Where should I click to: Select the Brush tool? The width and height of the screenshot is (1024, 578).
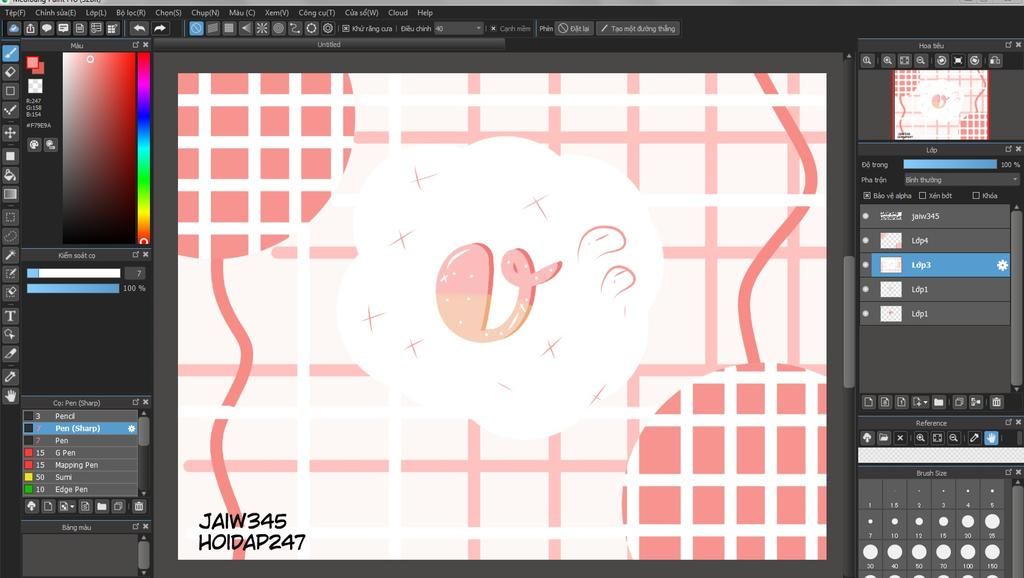[10, 53]
